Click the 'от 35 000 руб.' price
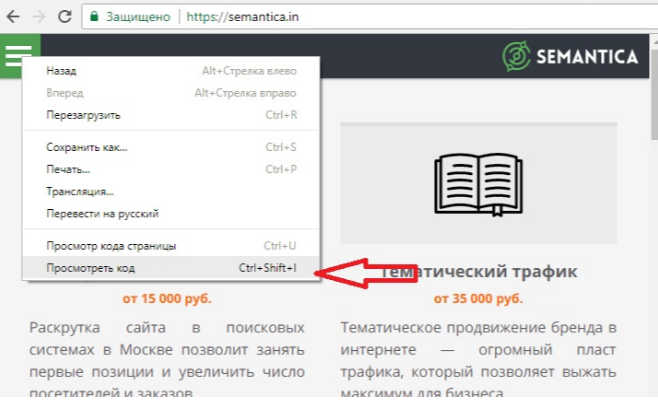 click(x=478, y=298)
